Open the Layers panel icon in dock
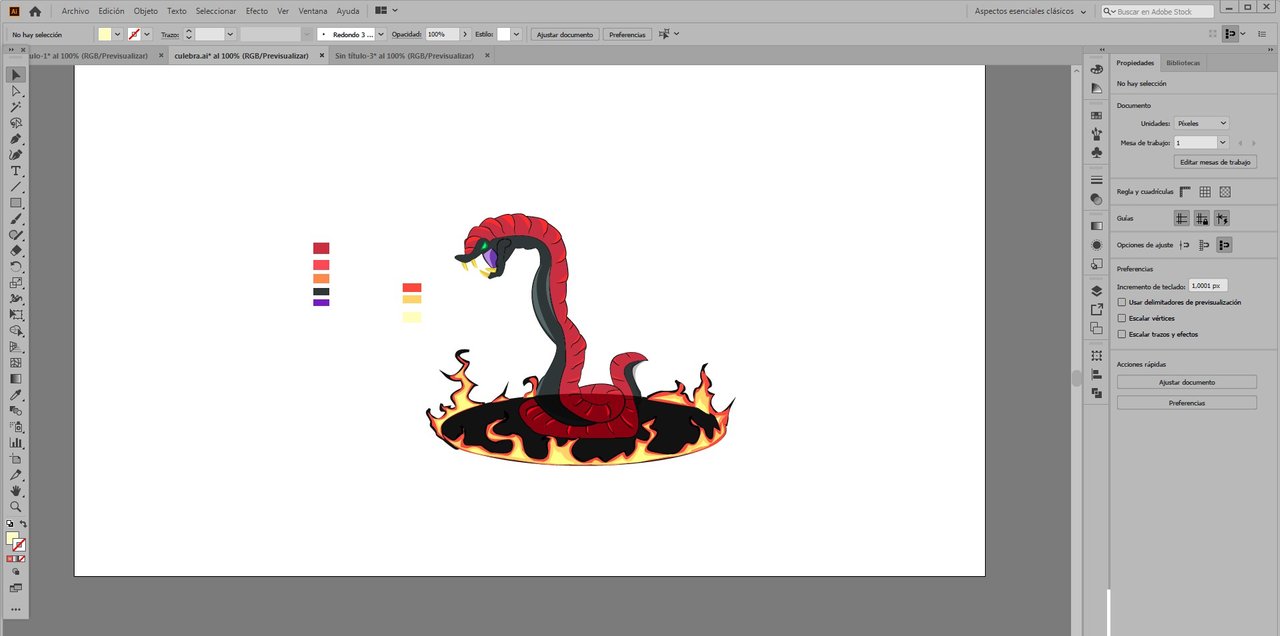The image size is (1280, 636). point(1097,291)
